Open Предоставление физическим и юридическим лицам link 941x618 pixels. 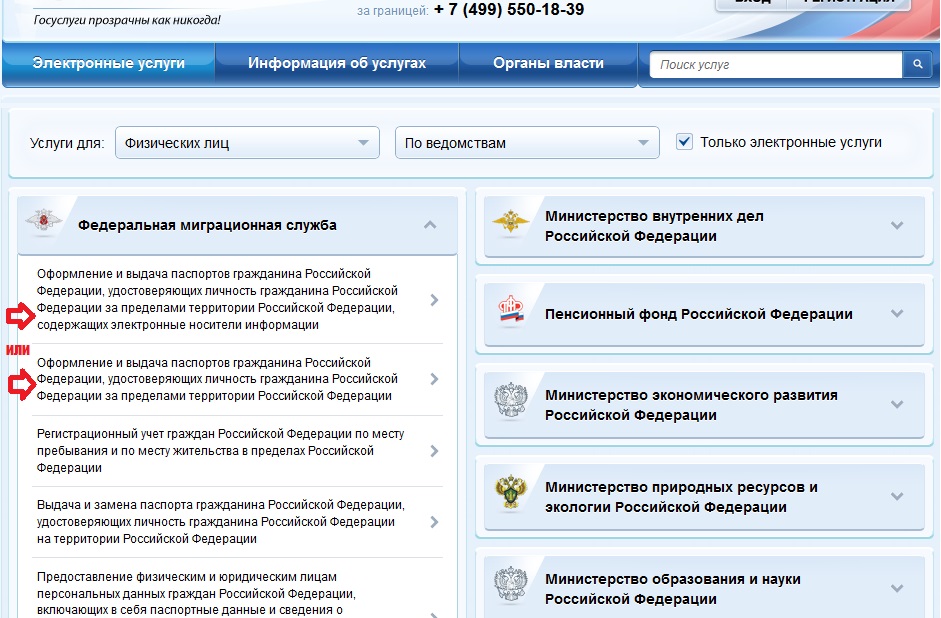196,593
